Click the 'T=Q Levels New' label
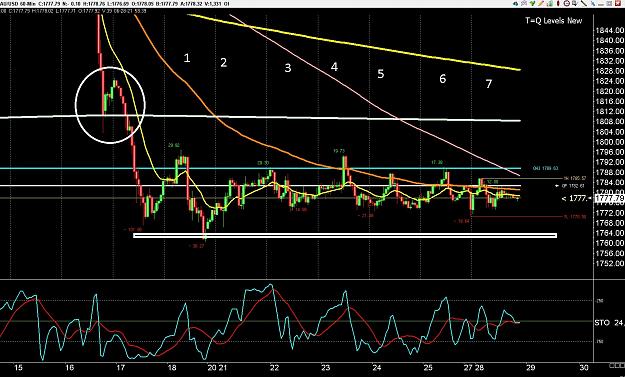The width and height of the screenshot is (625, 377). tap(554, 21)
